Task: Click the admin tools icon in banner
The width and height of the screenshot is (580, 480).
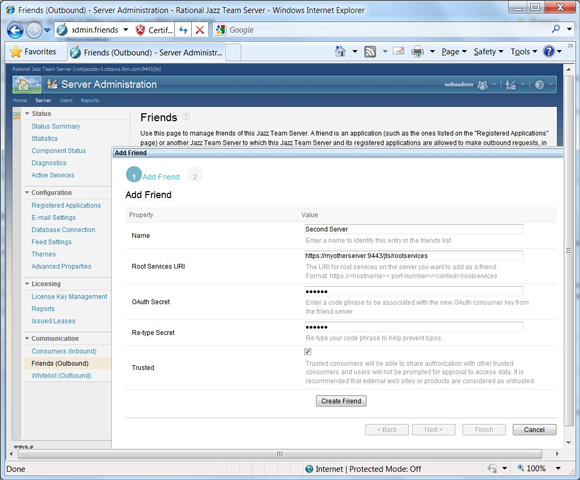Action: tap(511, 85)
